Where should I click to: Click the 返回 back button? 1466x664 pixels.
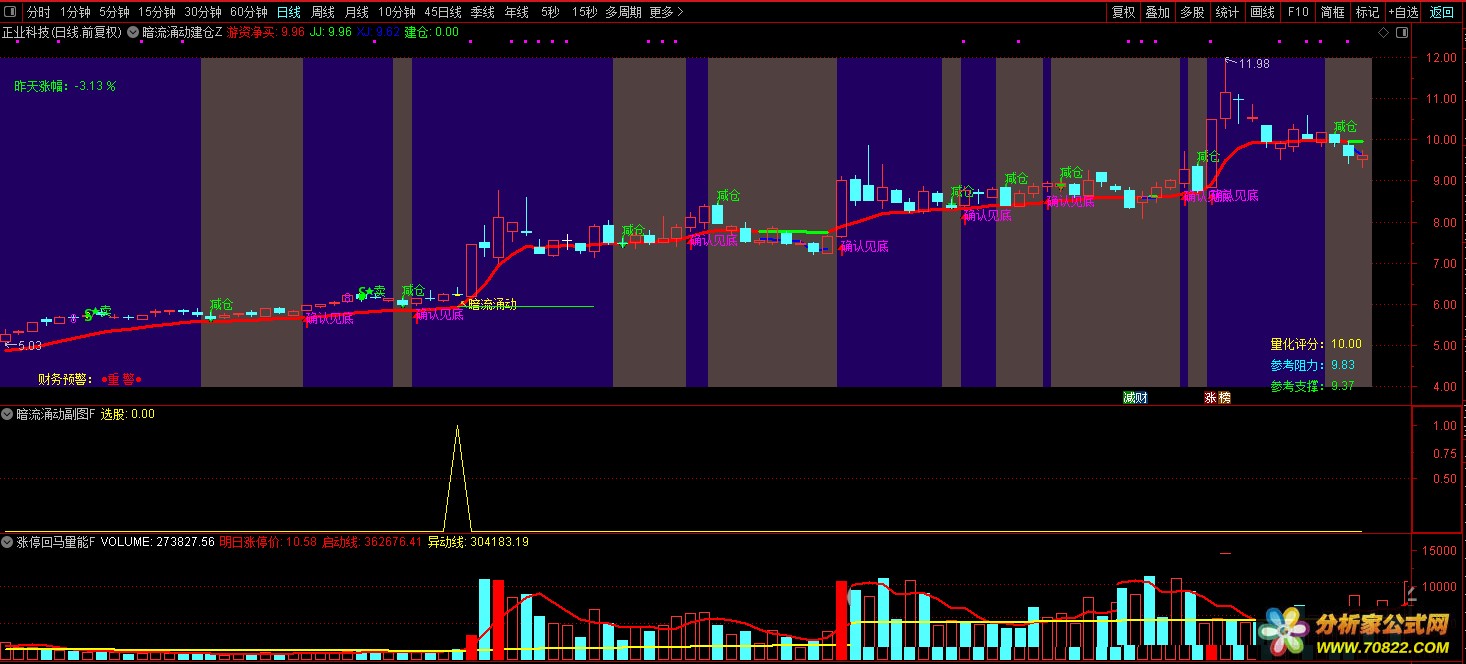[1441, 12]
